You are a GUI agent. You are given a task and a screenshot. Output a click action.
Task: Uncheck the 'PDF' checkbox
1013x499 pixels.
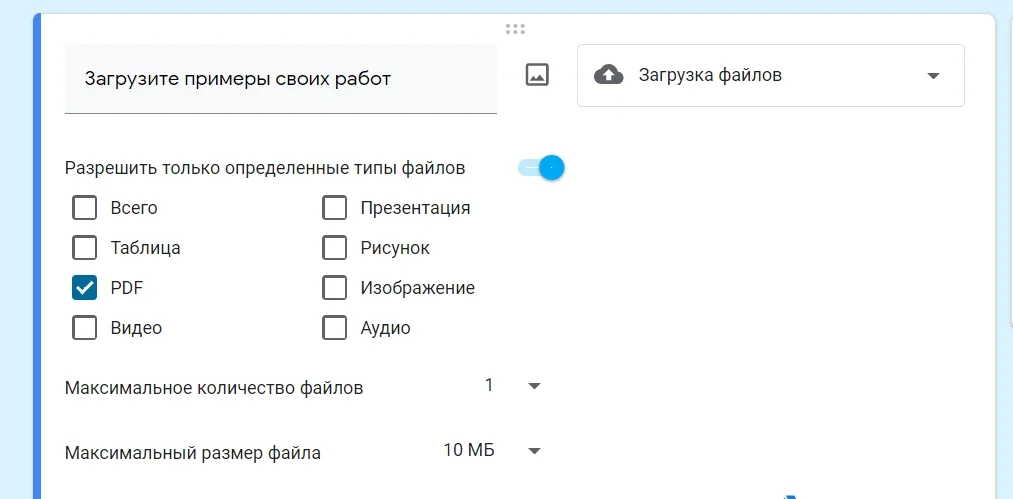pos(85,288)
